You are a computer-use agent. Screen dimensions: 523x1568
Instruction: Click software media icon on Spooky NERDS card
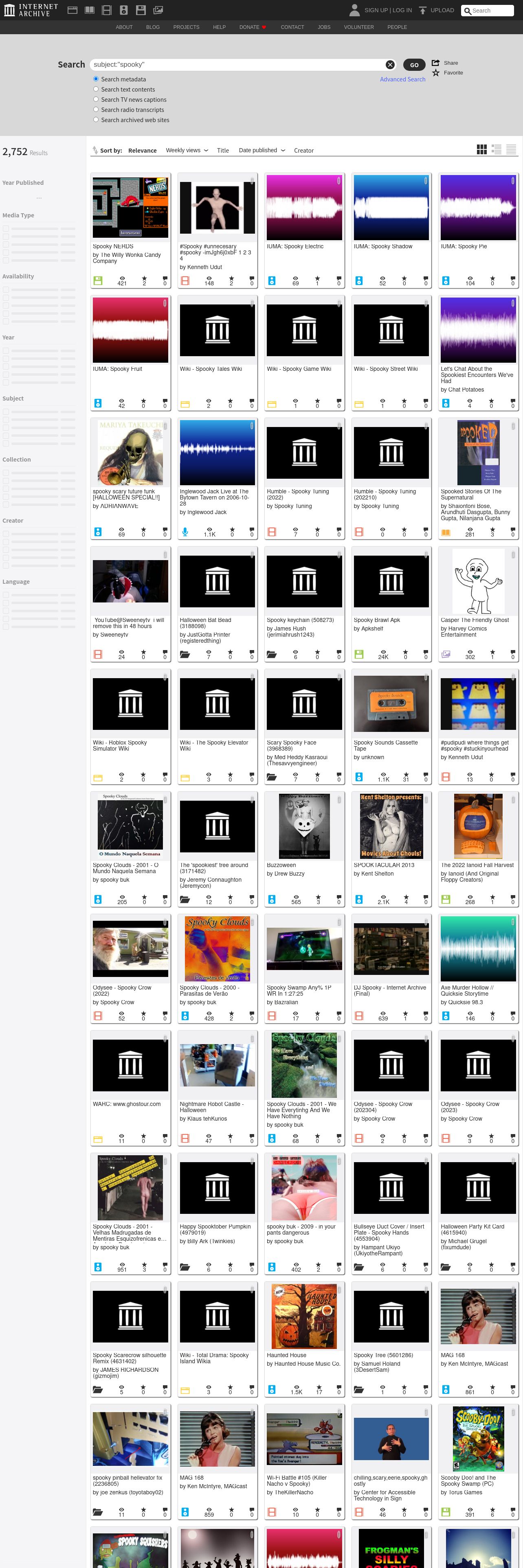tap(97, 280)
